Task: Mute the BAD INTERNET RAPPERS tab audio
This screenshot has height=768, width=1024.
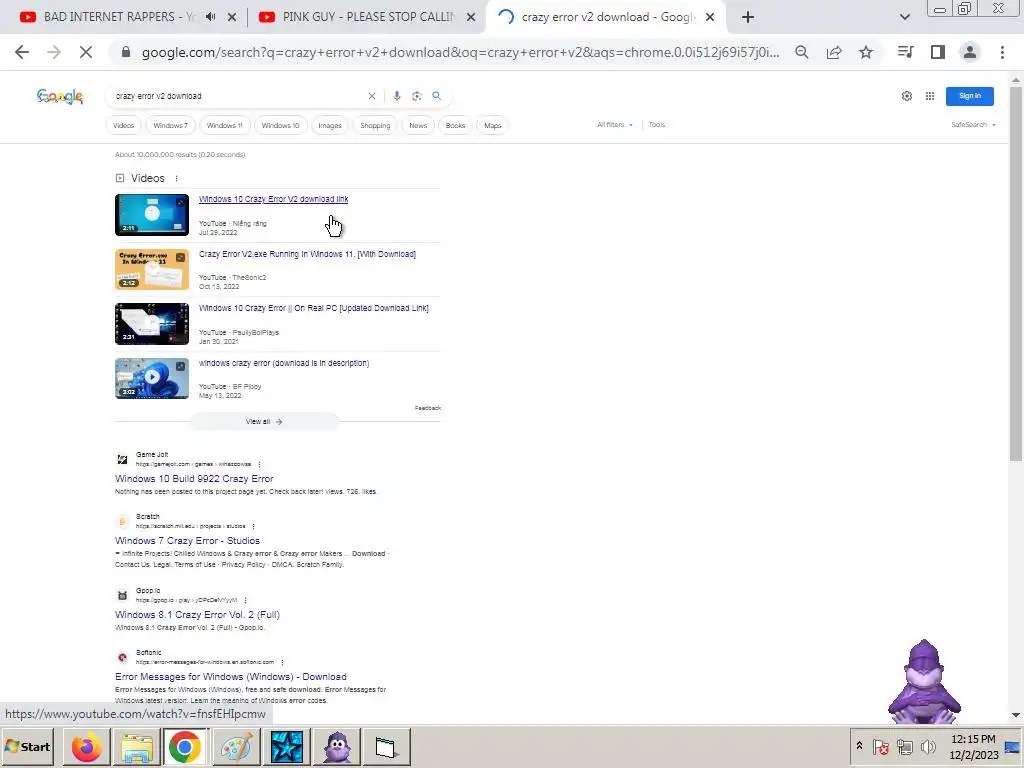Action: 210,17
